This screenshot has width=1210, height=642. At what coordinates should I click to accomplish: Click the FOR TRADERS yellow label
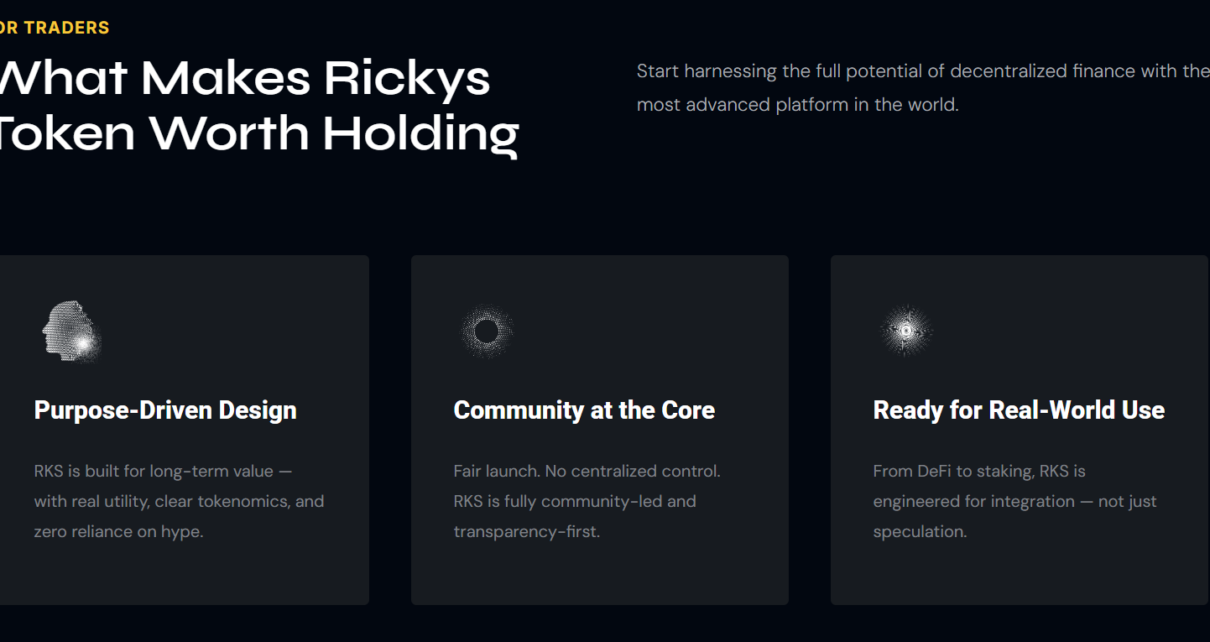(54, 28)
